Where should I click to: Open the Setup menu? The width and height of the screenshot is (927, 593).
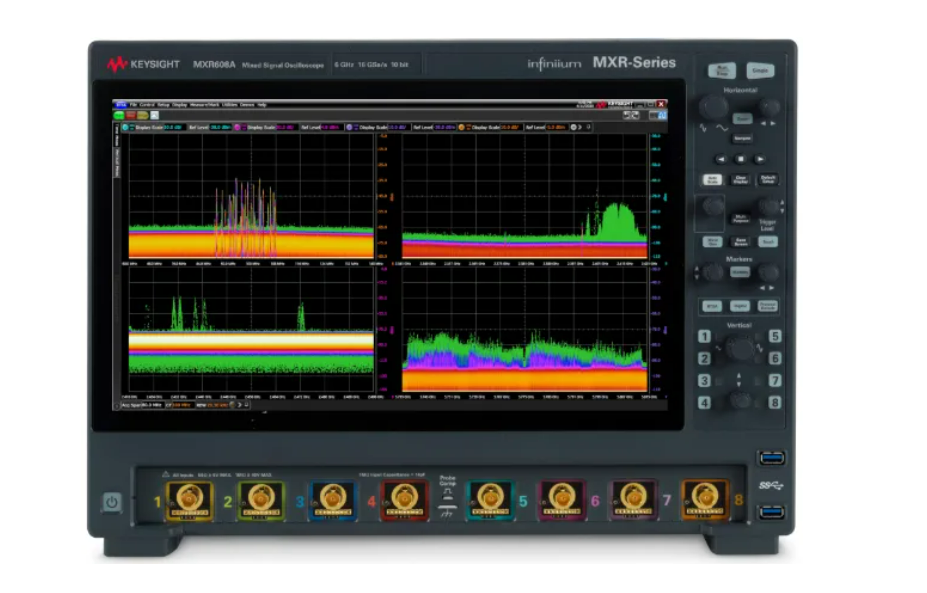point(163,105)
